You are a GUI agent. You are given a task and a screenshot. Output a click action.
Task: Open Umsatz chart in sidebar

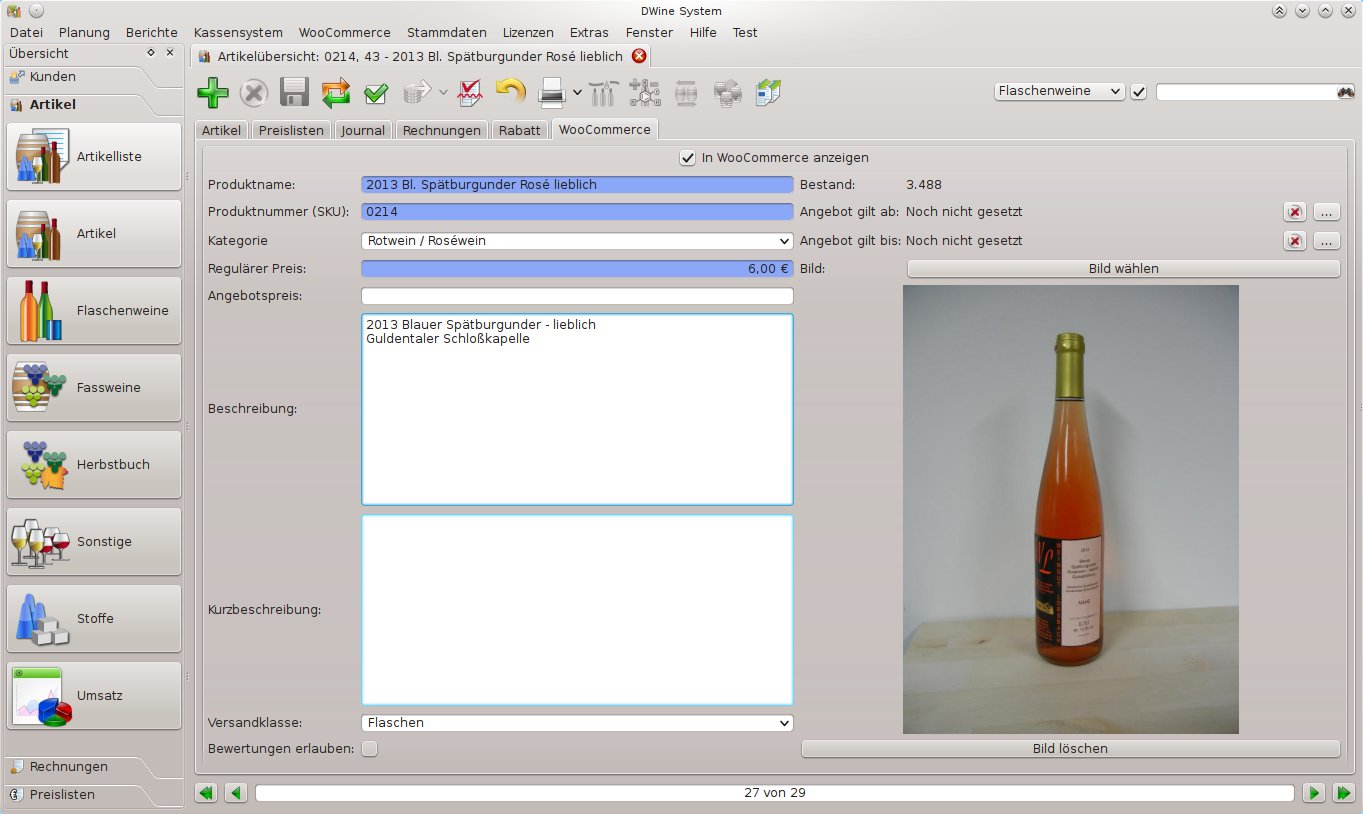pyautogui.click(x=94, y=696)
